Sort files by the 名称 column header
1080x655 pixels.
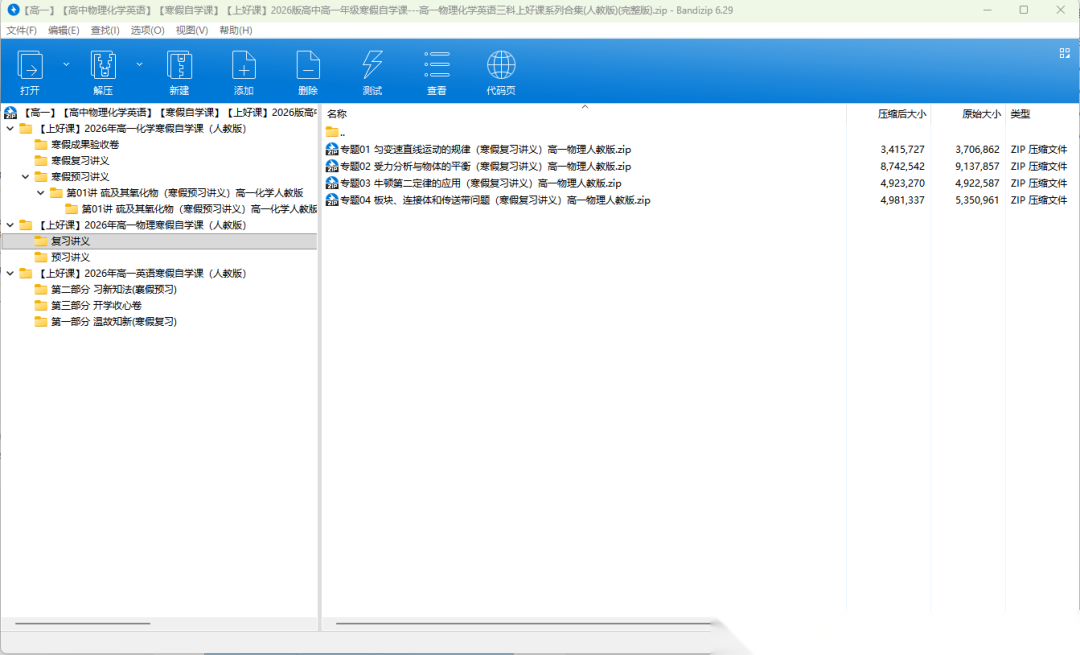[x=337, y=114]
